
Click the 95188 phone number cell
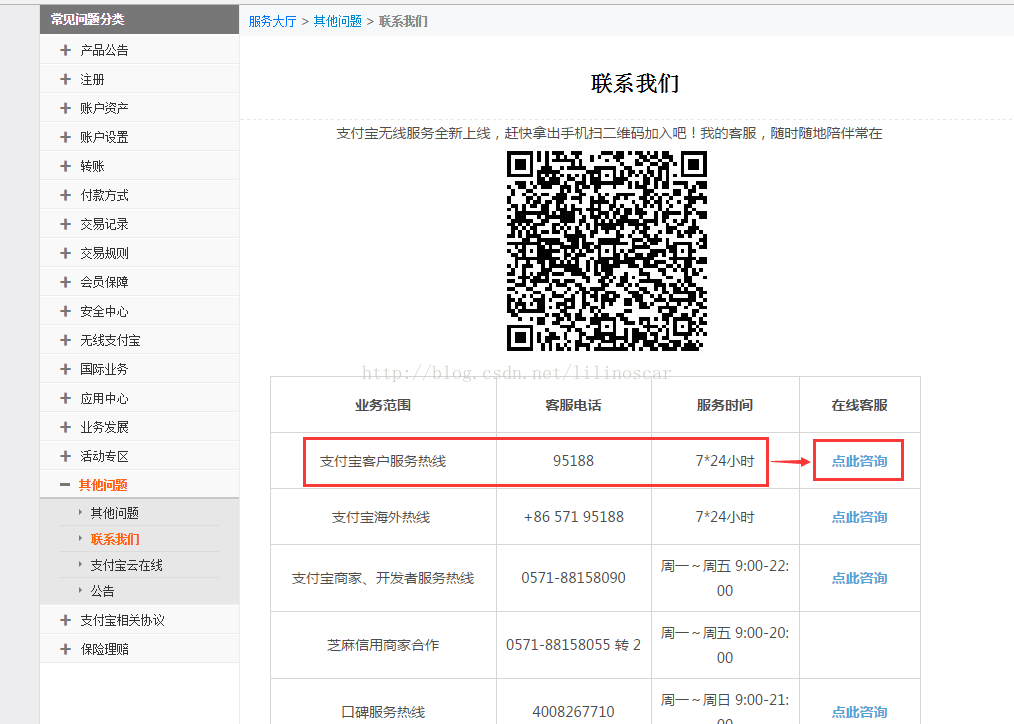pyautogui.click(x=573, y=461)
